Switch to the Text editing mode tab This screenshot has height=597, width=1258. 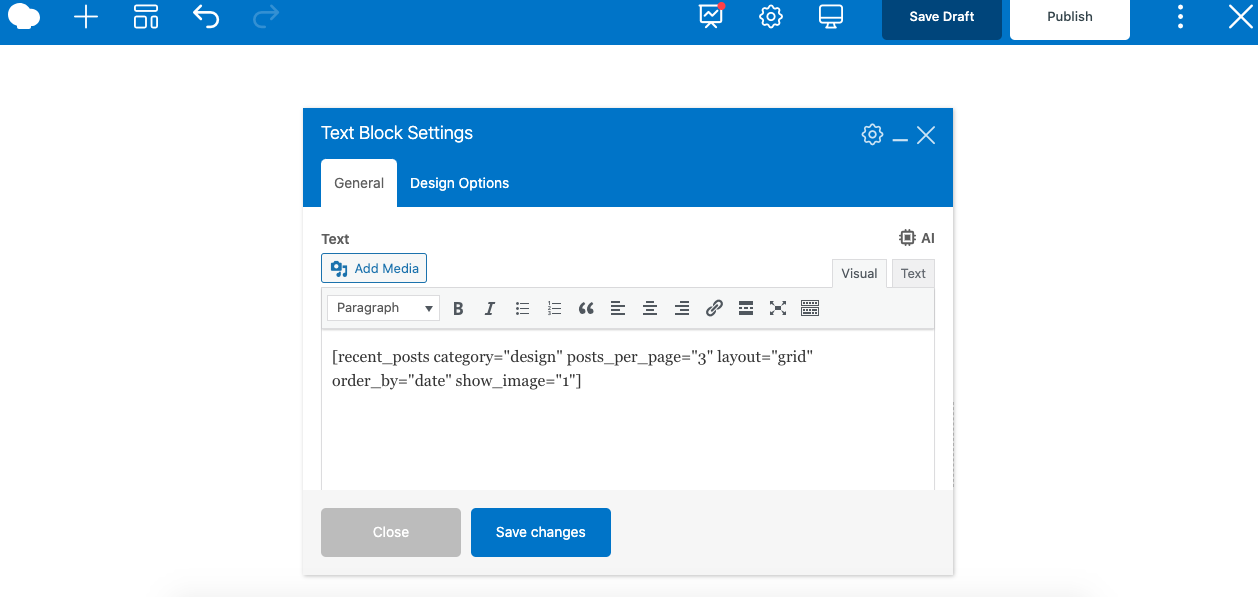911,273
